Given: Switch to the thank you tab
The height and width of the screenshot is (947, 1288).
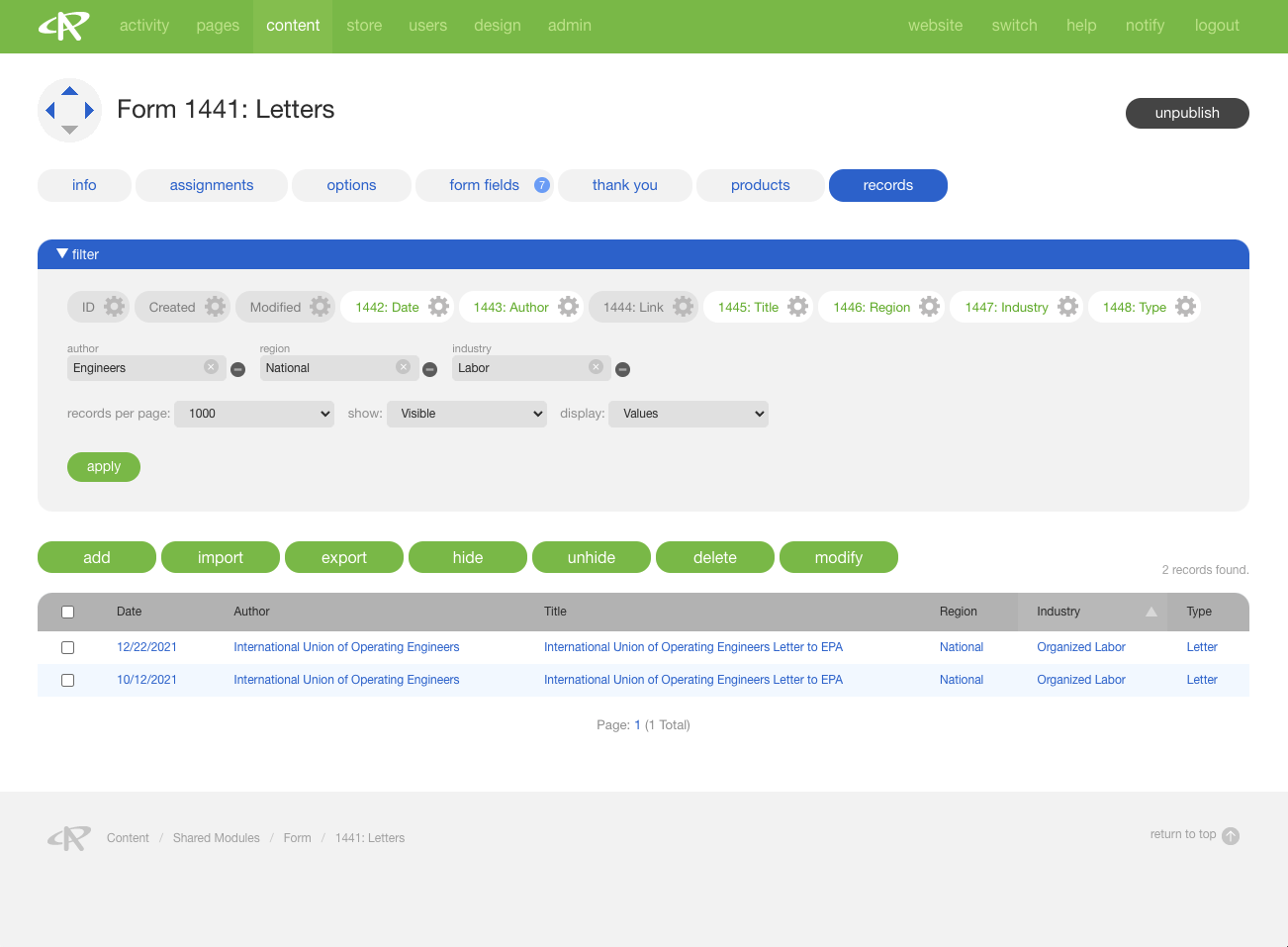Looking at the screenshot, I should (625, 185).
